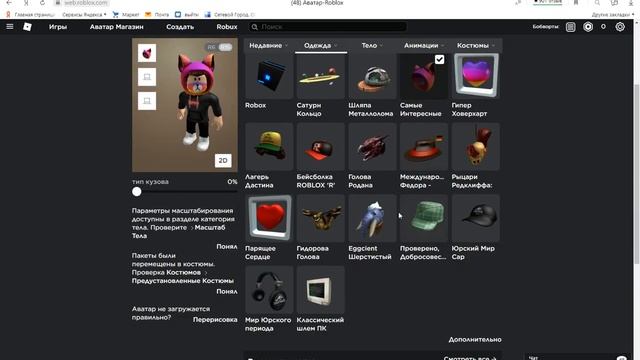Open the Маркет bookmark

126,15
